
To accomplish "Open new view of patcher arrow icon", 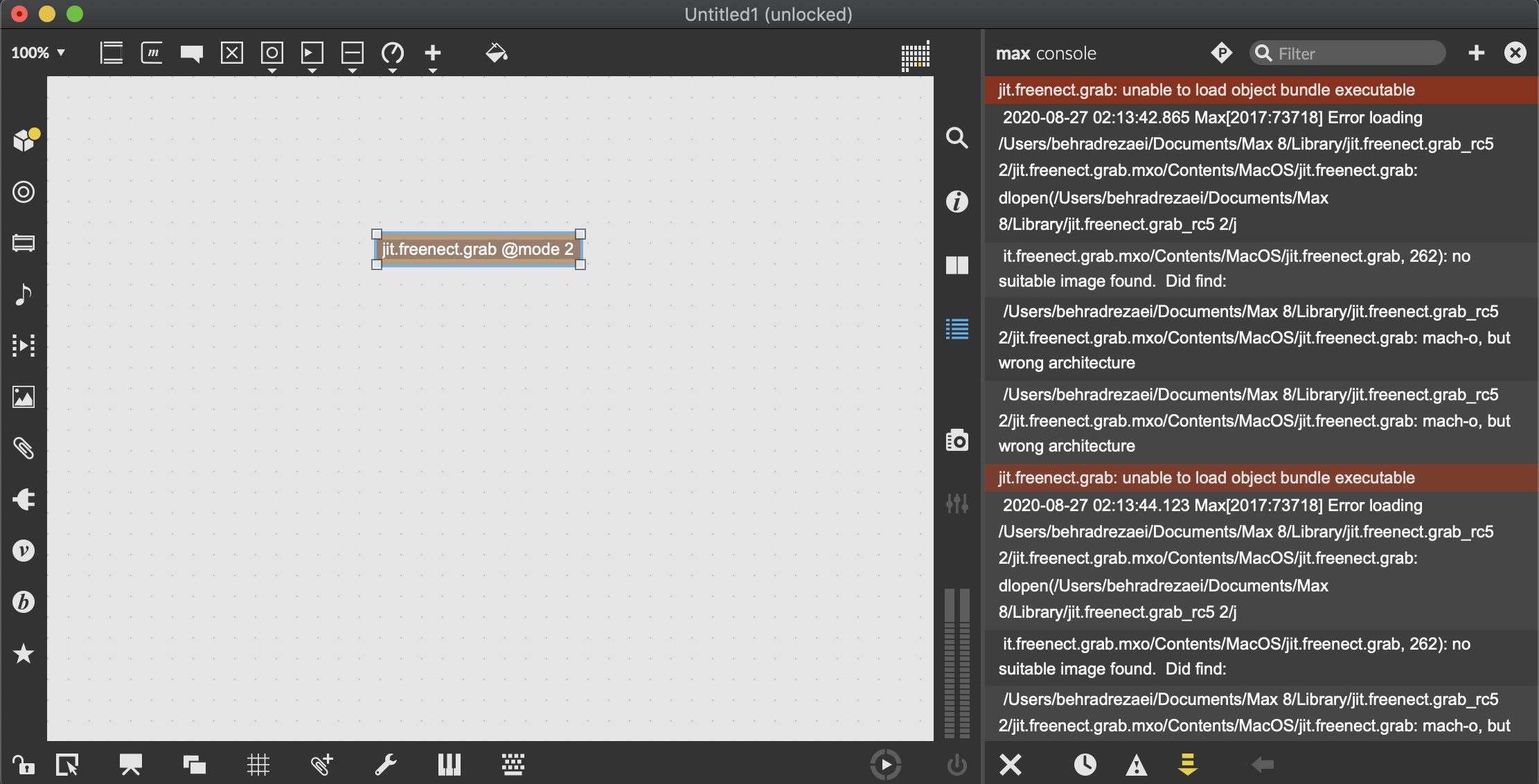I will pos(67,765).
